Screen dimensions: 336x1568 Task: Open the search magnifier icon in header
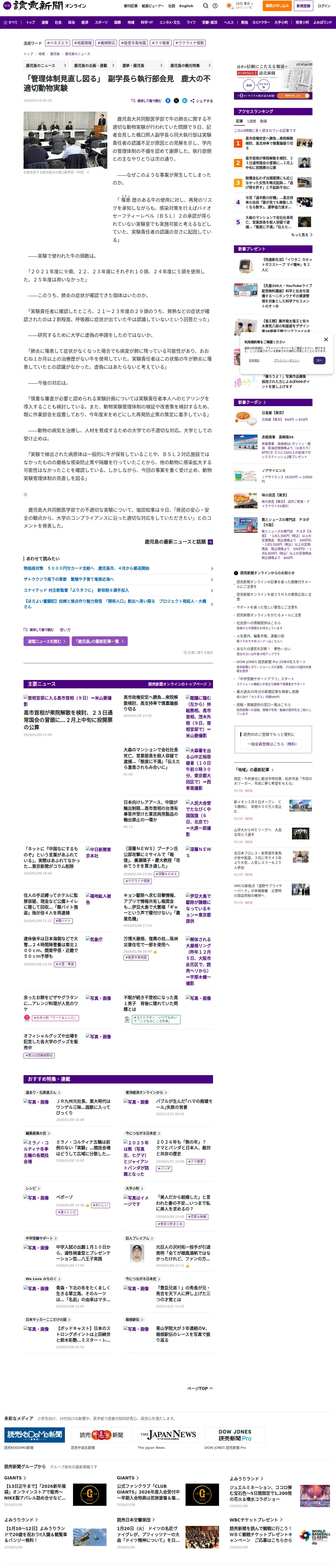[205, 6]
